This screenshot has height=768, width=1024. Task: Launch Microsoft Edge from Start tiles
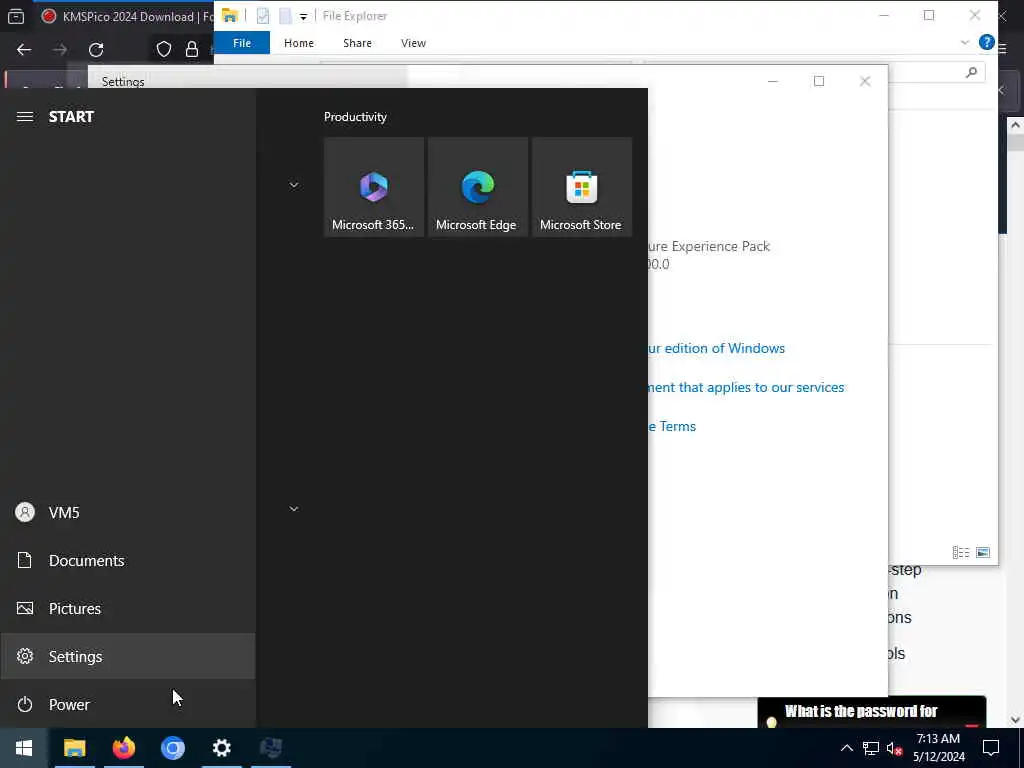click(x=477, y=187)
